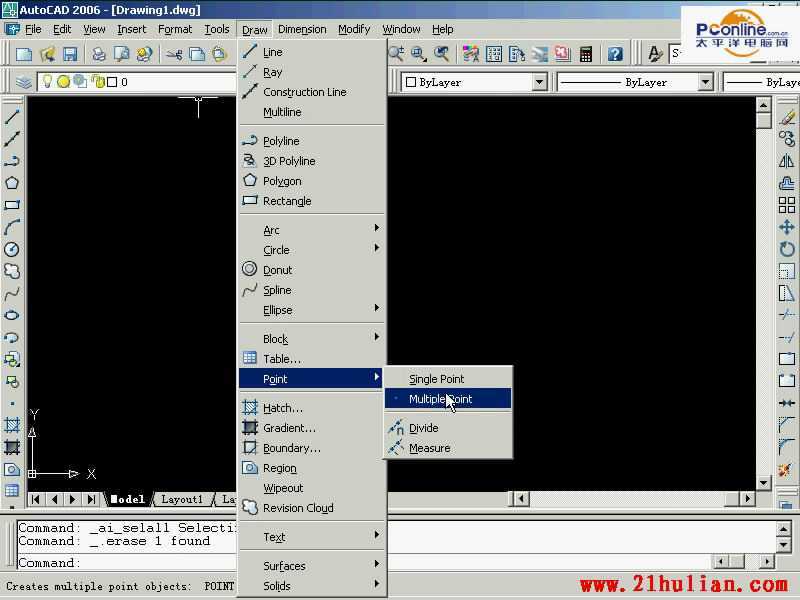
Task: Select the Polygon tool in the left toolbar
Action: [x=12, y=183]
